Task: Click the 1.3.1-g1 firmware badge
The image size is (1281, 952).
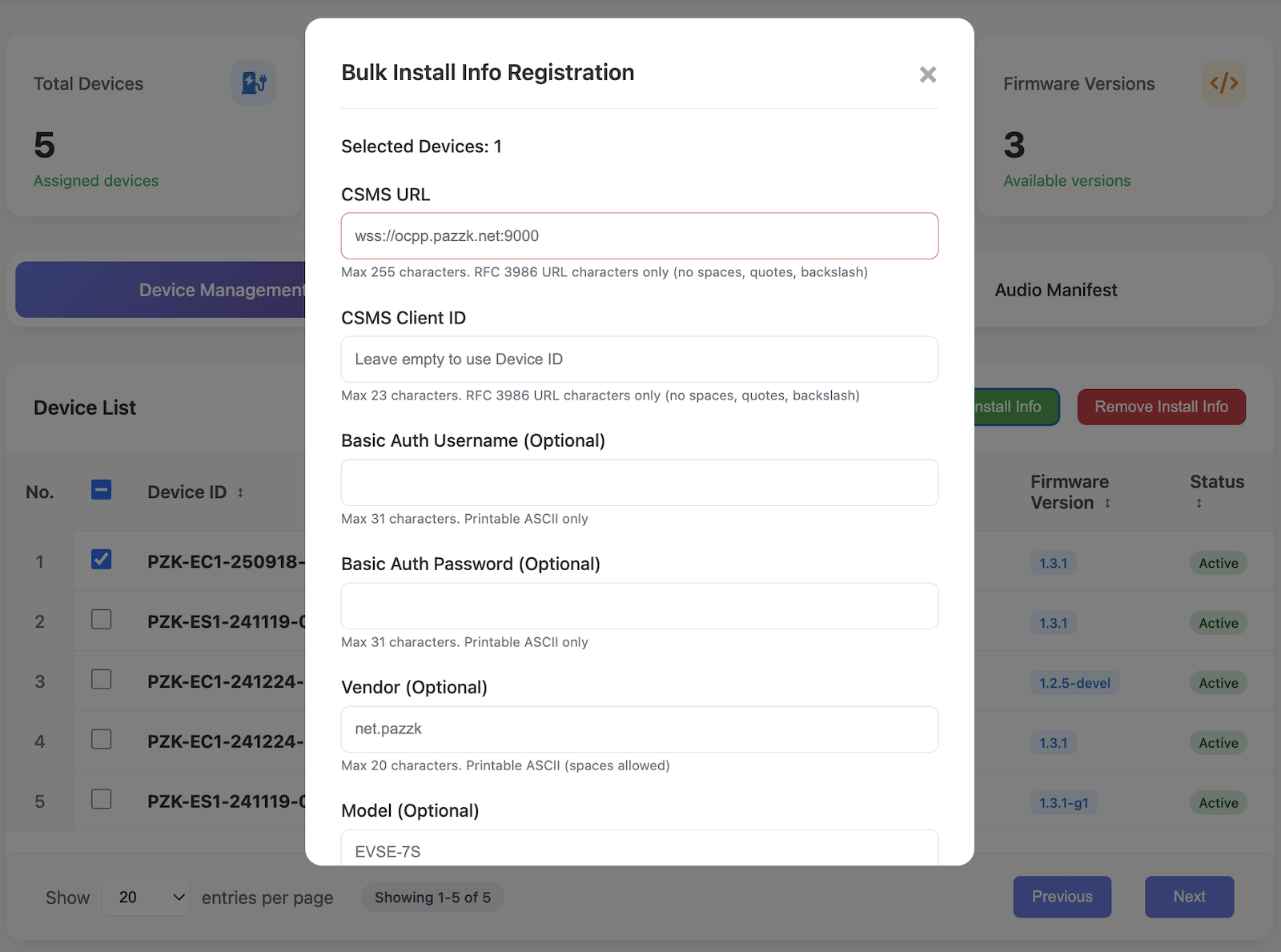Action: click(1063, 802)
